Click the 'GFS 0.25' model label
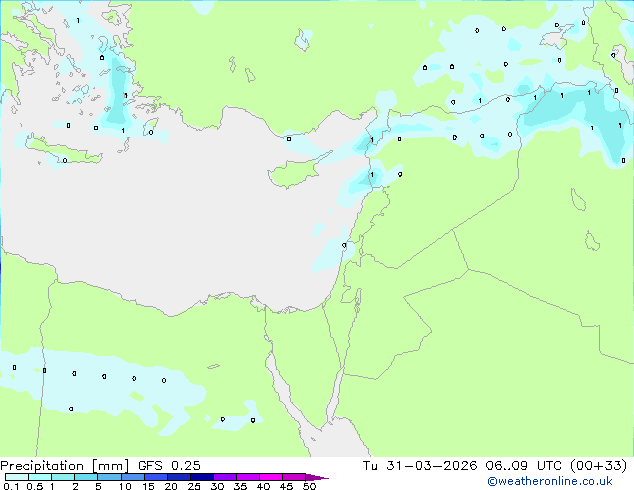This screenshot has height=490, width=634. [x=169, y=466]
